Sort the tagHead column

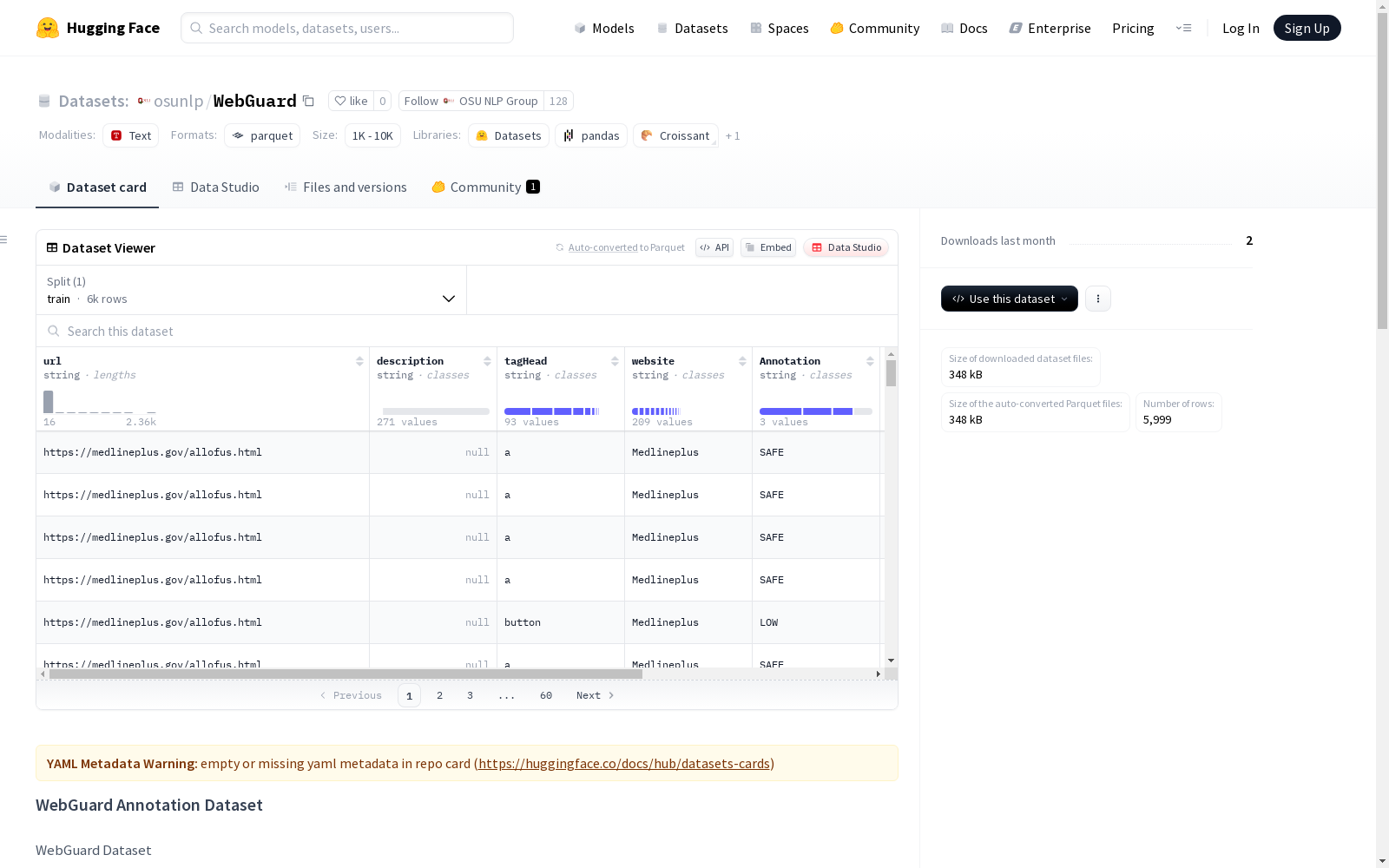615,361
